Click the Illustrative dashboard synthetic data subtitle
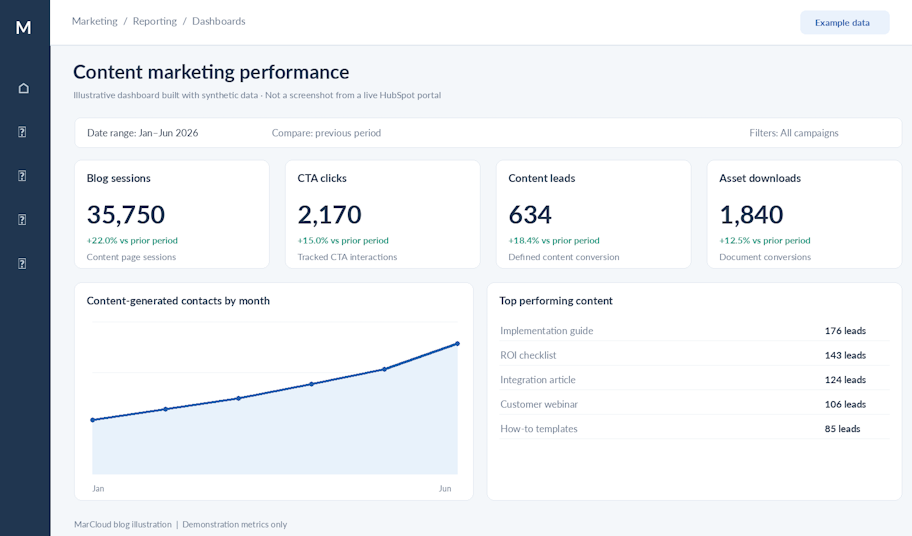The image size is (912, 536). coord(257,95)
